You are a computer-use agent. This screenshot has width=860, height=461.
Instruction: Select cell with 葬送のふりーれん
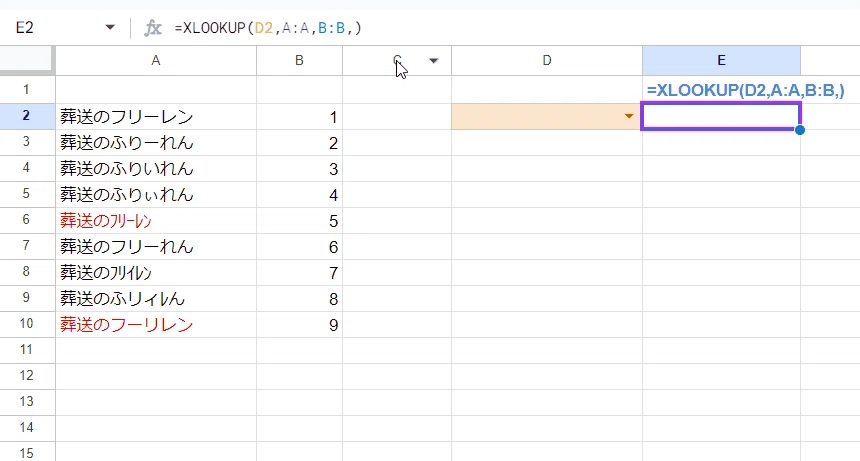[156, 143]
